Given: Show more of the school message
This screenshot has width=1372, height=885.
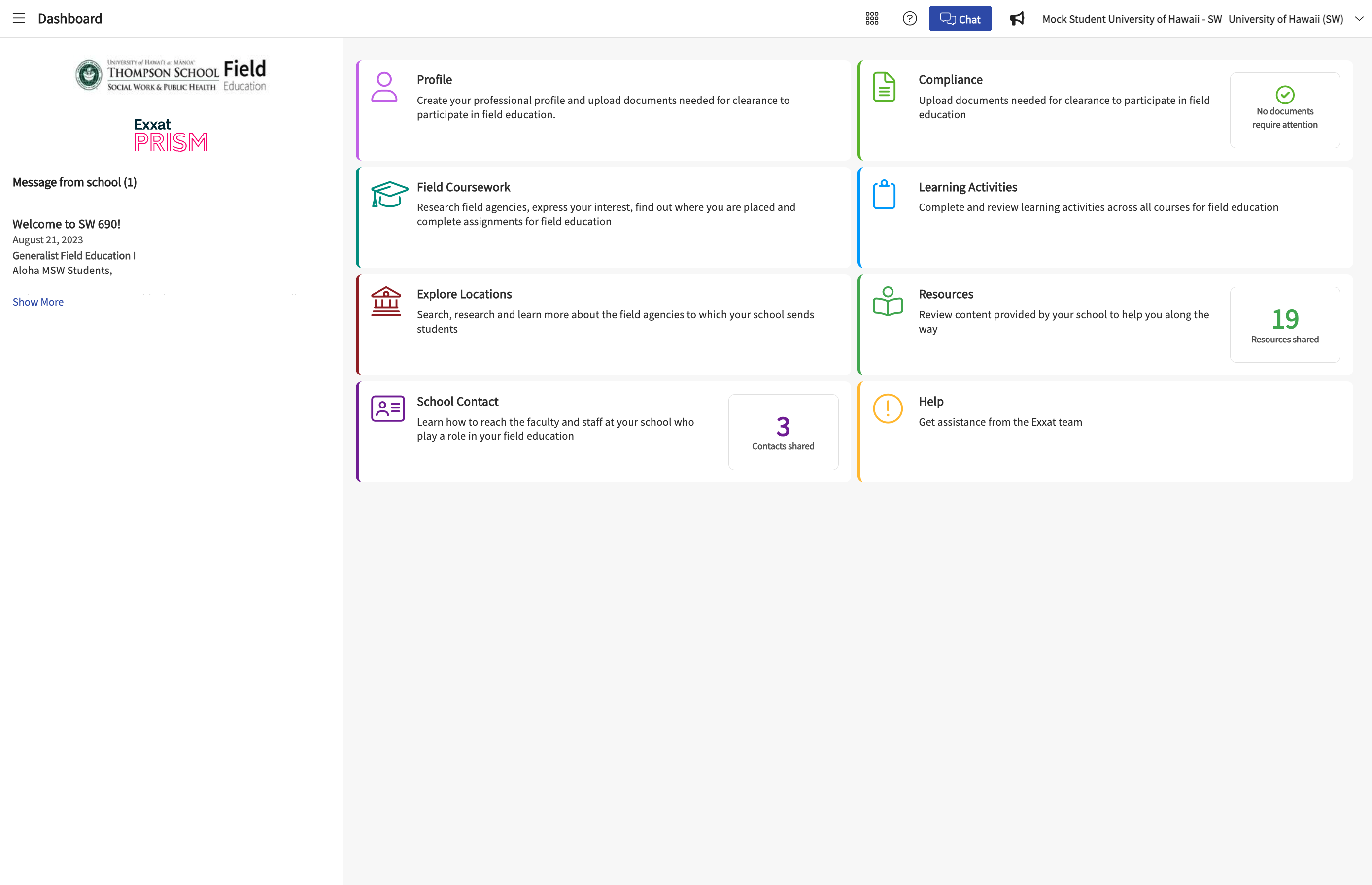Looking at the screenshot, I should (38, 302).
